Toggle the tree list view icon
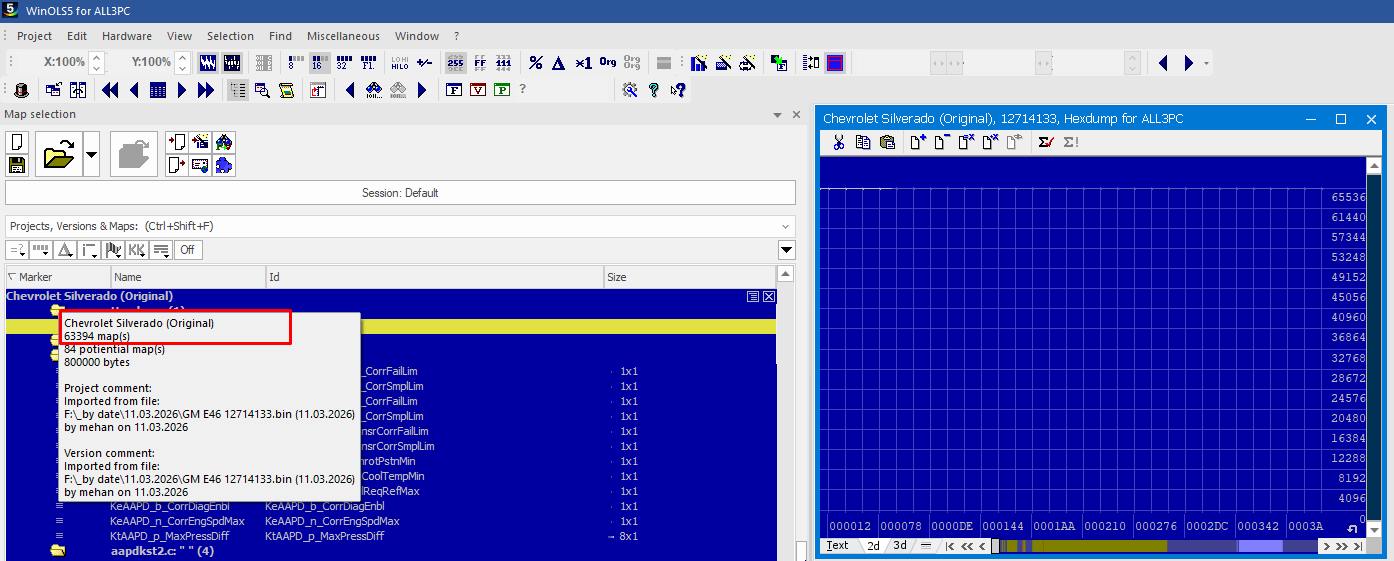This screenshot has width=1394, height=561. tap(238, 90)
